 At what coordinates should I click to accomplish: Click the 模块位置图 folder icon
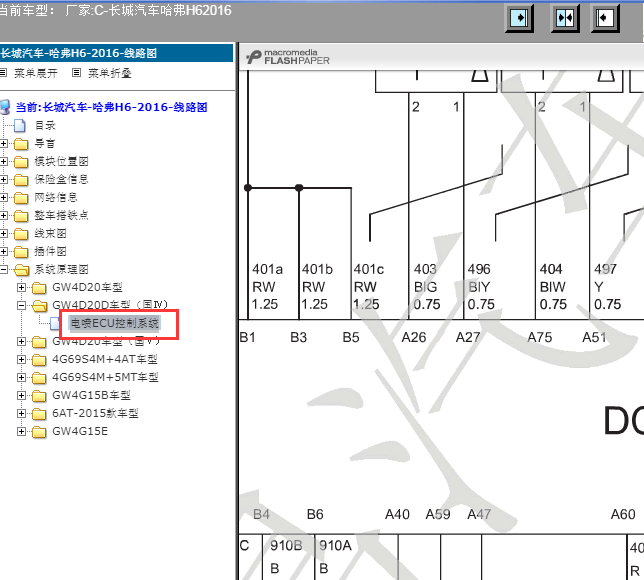(x=21, y=162)
